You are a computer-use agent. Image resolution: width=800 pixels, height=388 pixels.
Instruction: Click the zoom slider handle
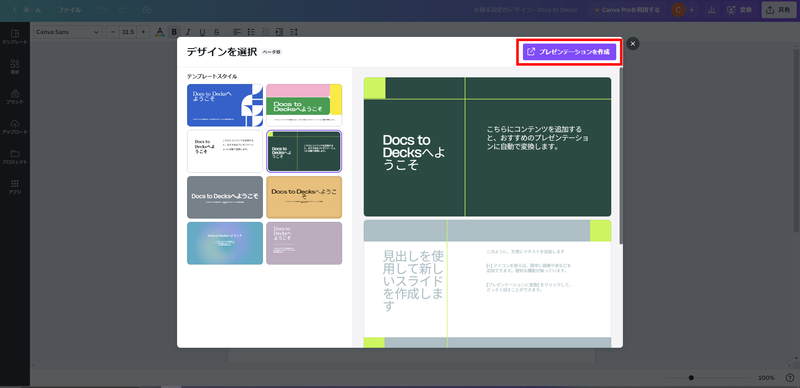click(x=691, y=378)
